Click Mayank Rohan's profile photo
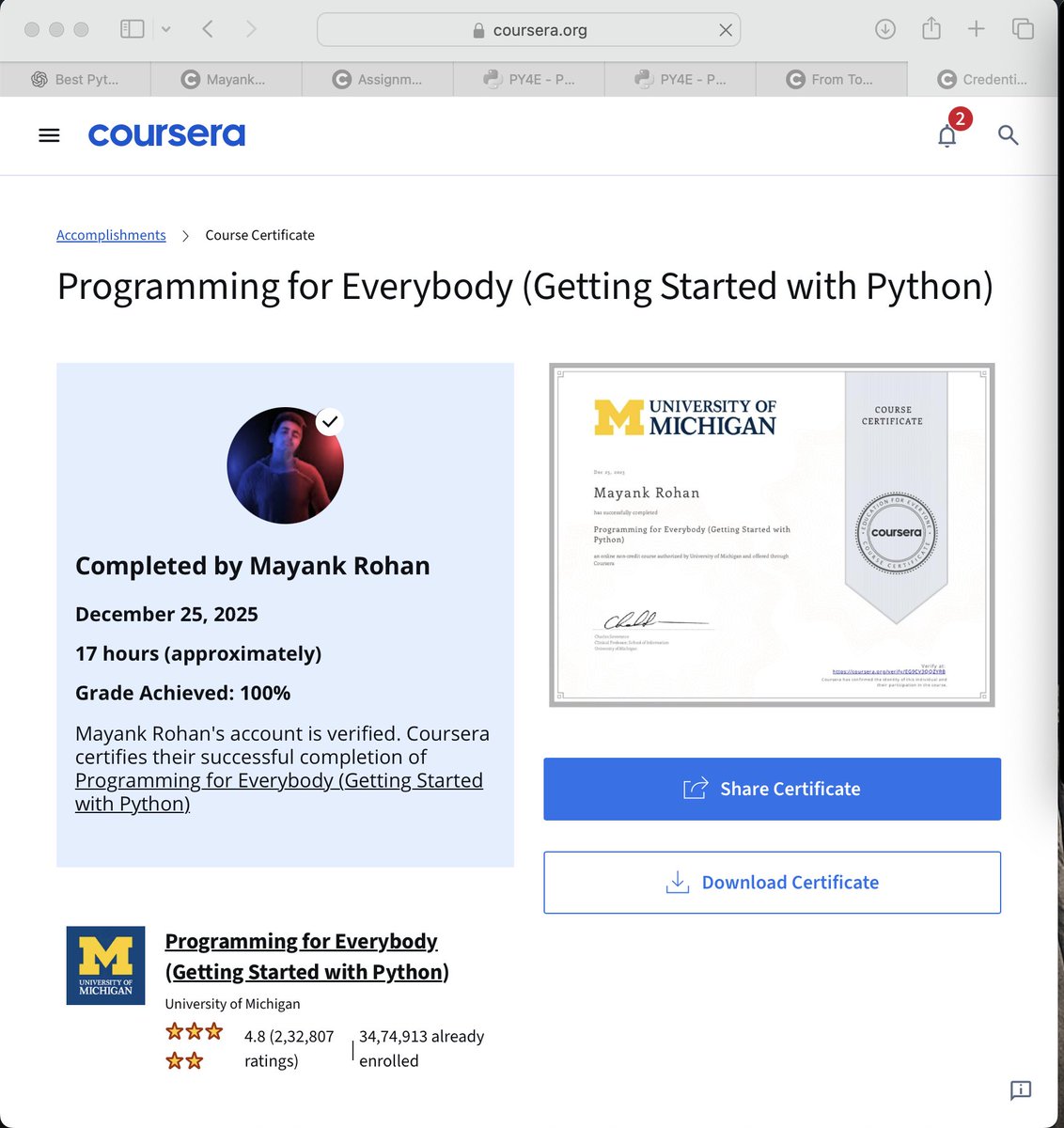 coord(285,465)
